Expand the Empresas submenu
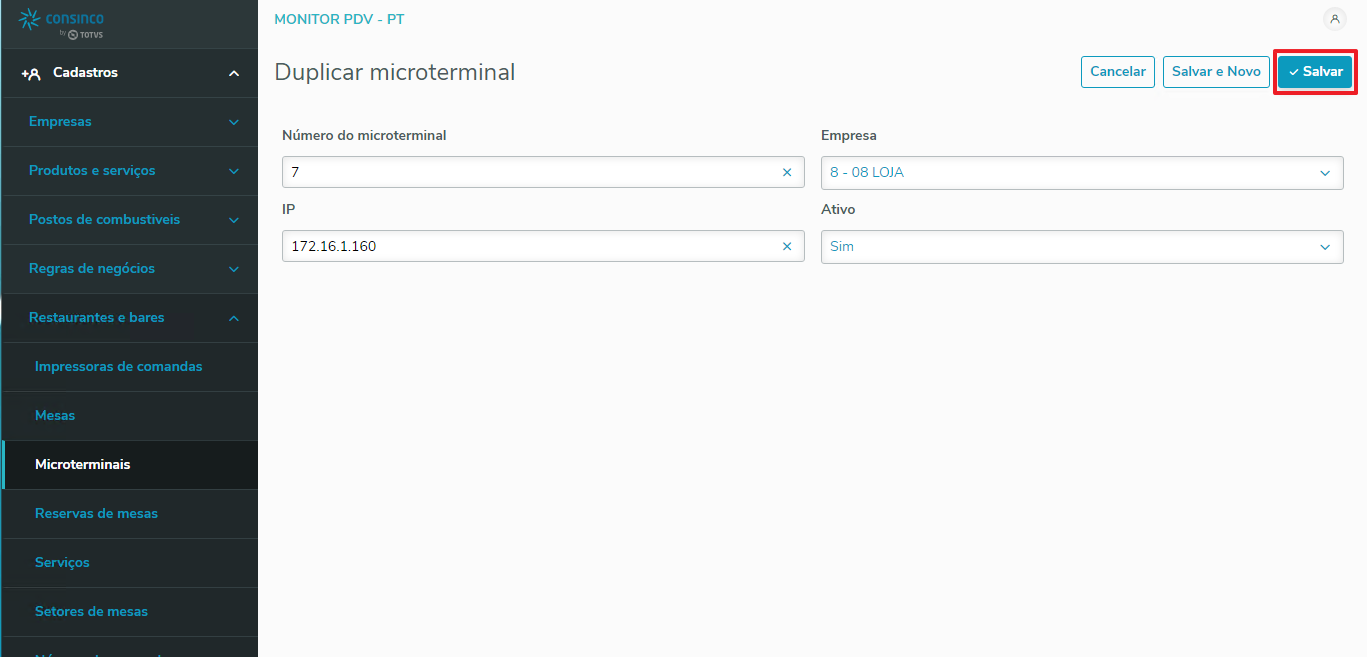 (234, 122)
